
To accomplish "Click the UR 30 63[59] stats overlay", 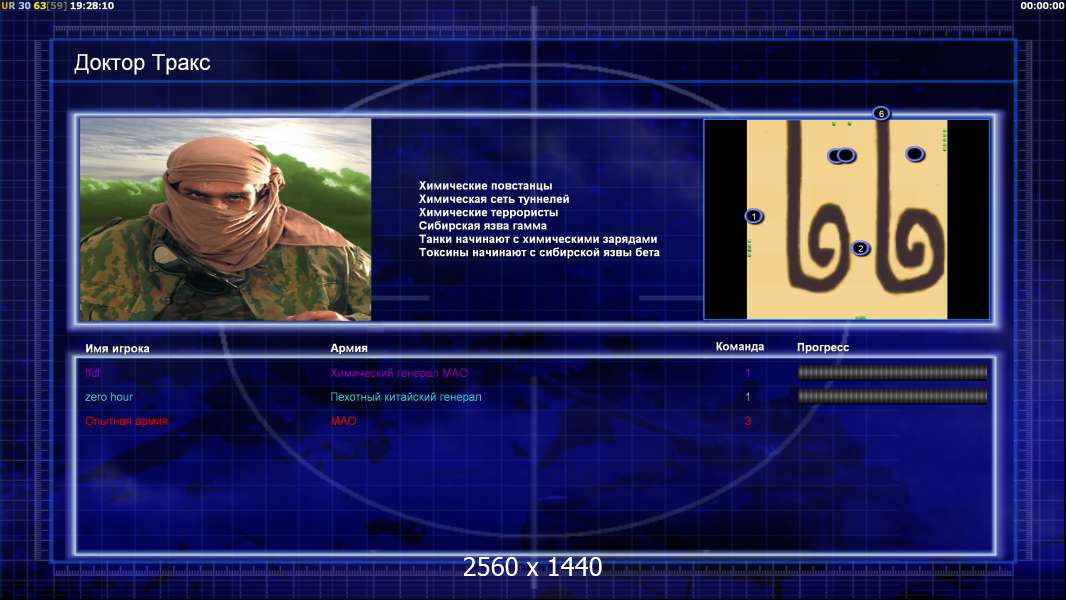I will pyautogui.click(x=34, y=5).
